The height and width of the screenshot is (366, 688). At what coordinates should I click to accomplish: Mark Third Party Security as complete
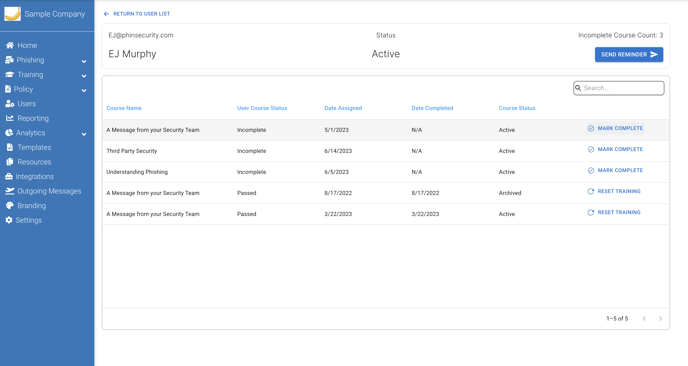coord(615,150)
